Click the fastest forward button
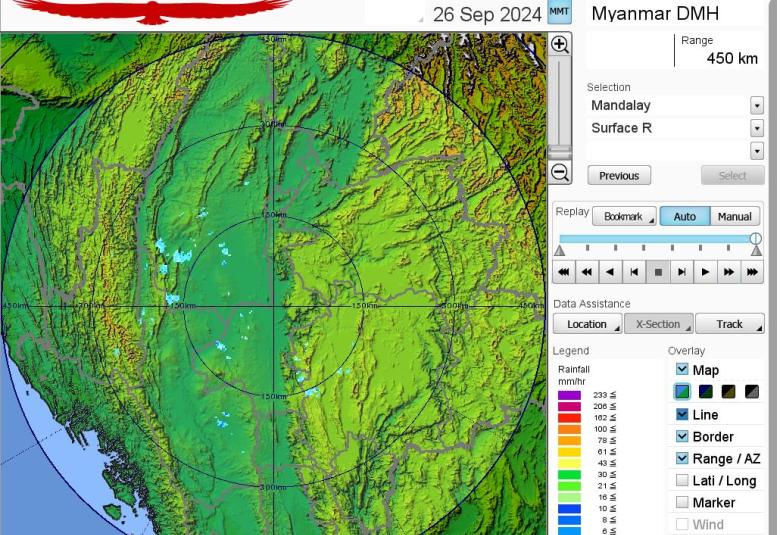This screenshot has height=535, width=780. (752, 271)
